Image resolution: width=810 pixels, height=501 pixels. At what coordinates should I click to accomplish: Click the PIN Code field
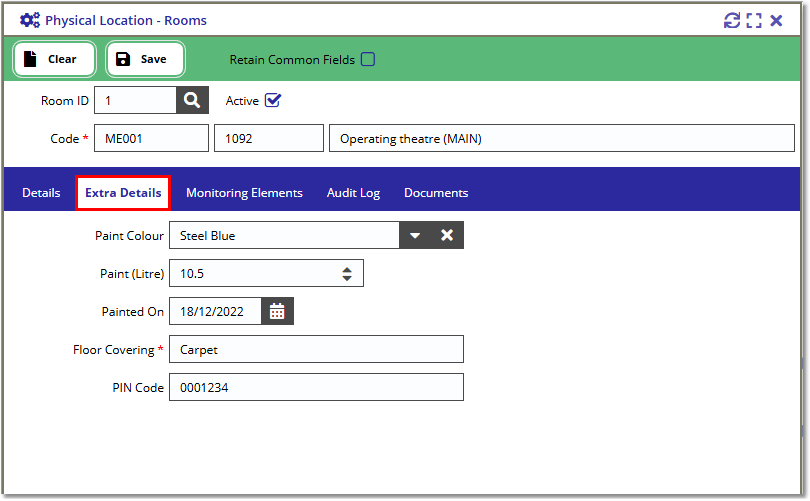coord(316,387)
